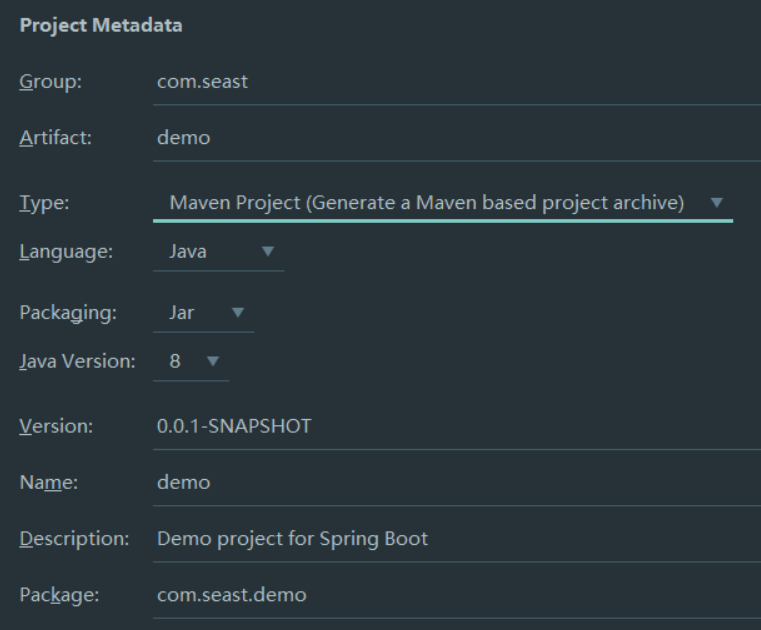Edit the Version field 0.0.1-SNAPSHOT
This screenshot has width=761, height=630.
tap(457, 427)
